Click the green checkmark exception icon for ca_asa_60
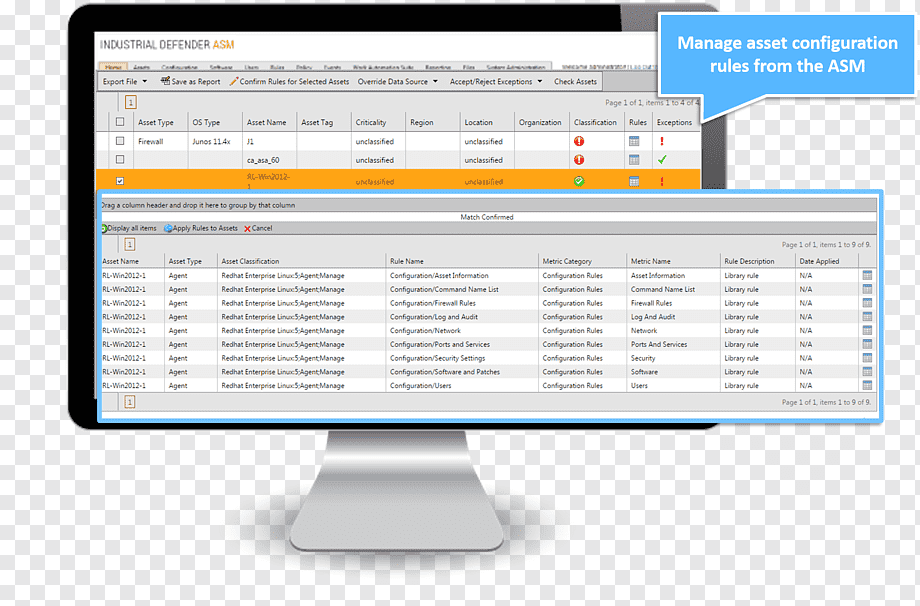 coord(662,160)
